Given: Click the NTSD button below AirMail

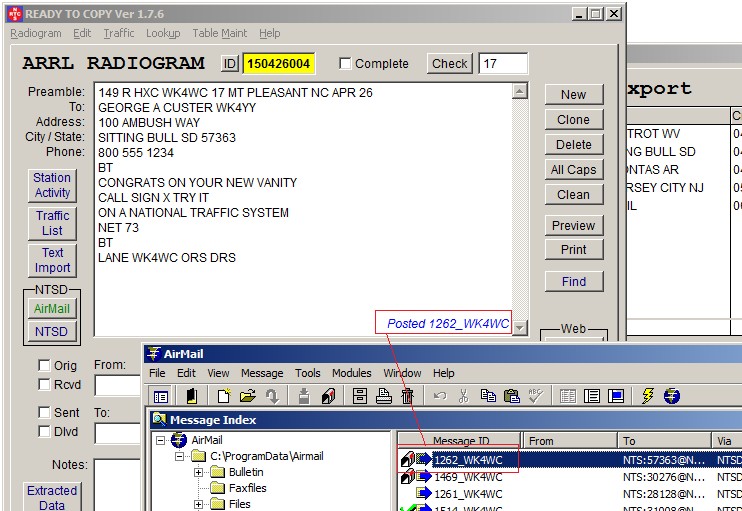Looking at the screenshot, I should click(x=52, y=332).
